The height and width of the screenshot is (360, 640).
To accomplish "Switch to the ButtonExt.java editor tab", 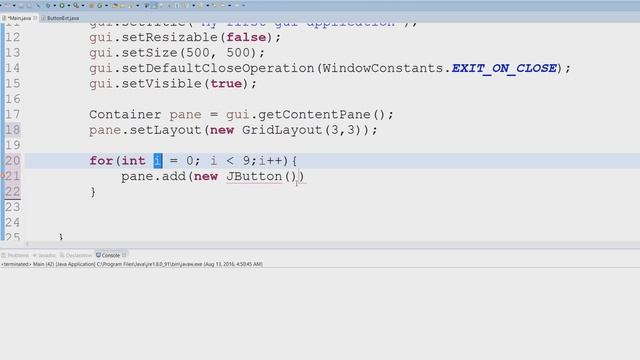I will click(62, 18).
